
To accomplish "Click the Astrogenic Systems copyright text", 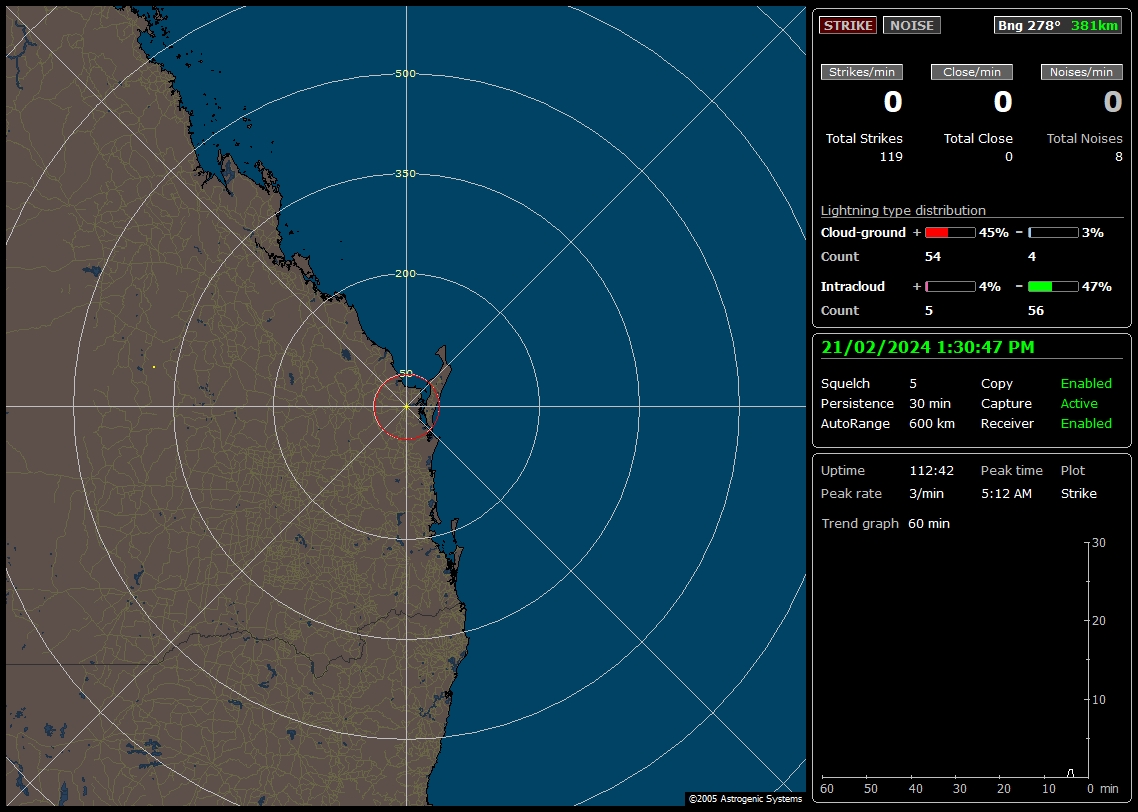I will coord(745,799).
